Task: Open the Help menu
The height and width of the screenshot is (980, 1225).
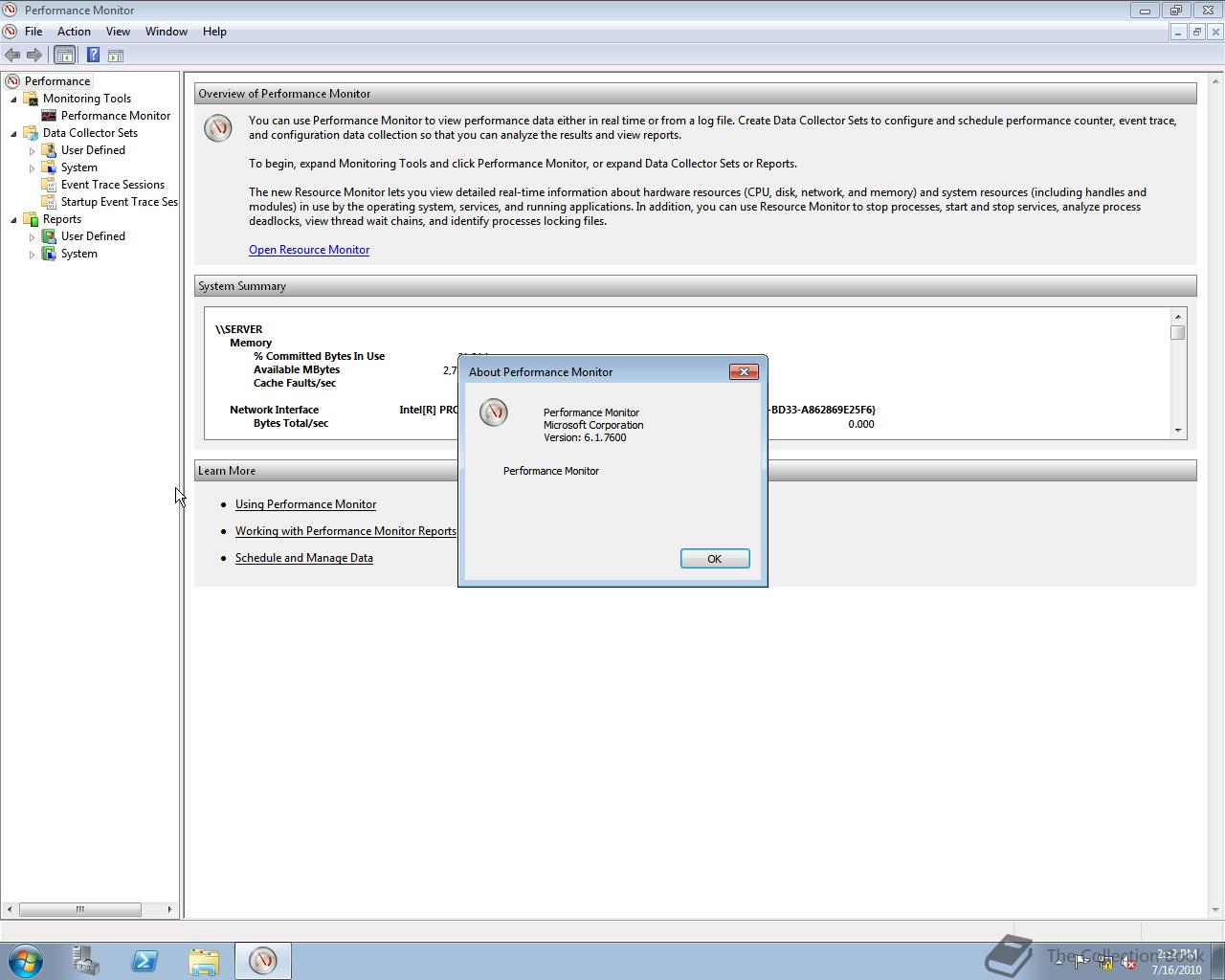Action: click(x=214, y=32)
